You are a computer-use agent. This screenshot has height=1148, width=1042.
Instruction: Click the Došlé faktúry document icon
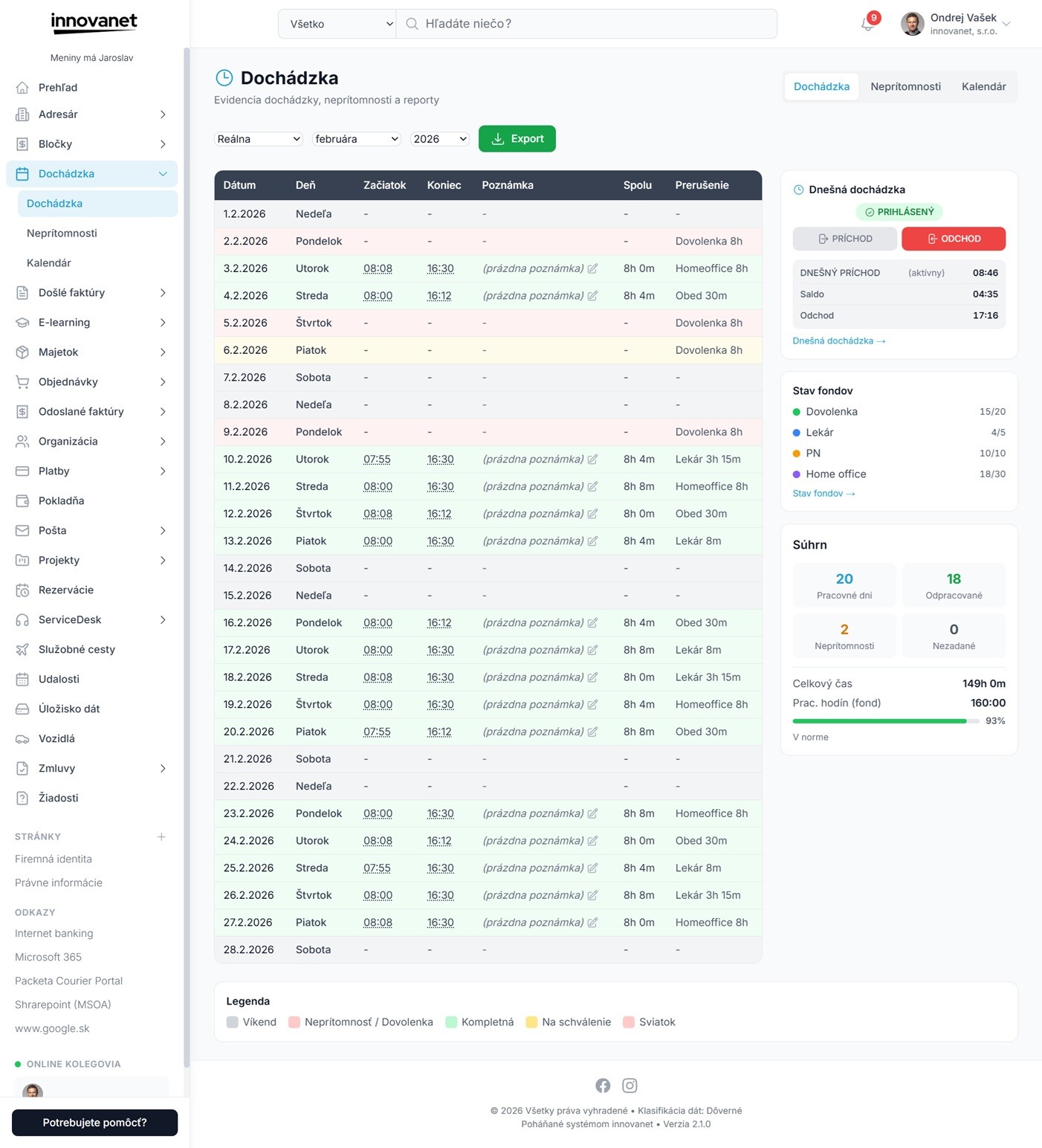click(22, 293)
